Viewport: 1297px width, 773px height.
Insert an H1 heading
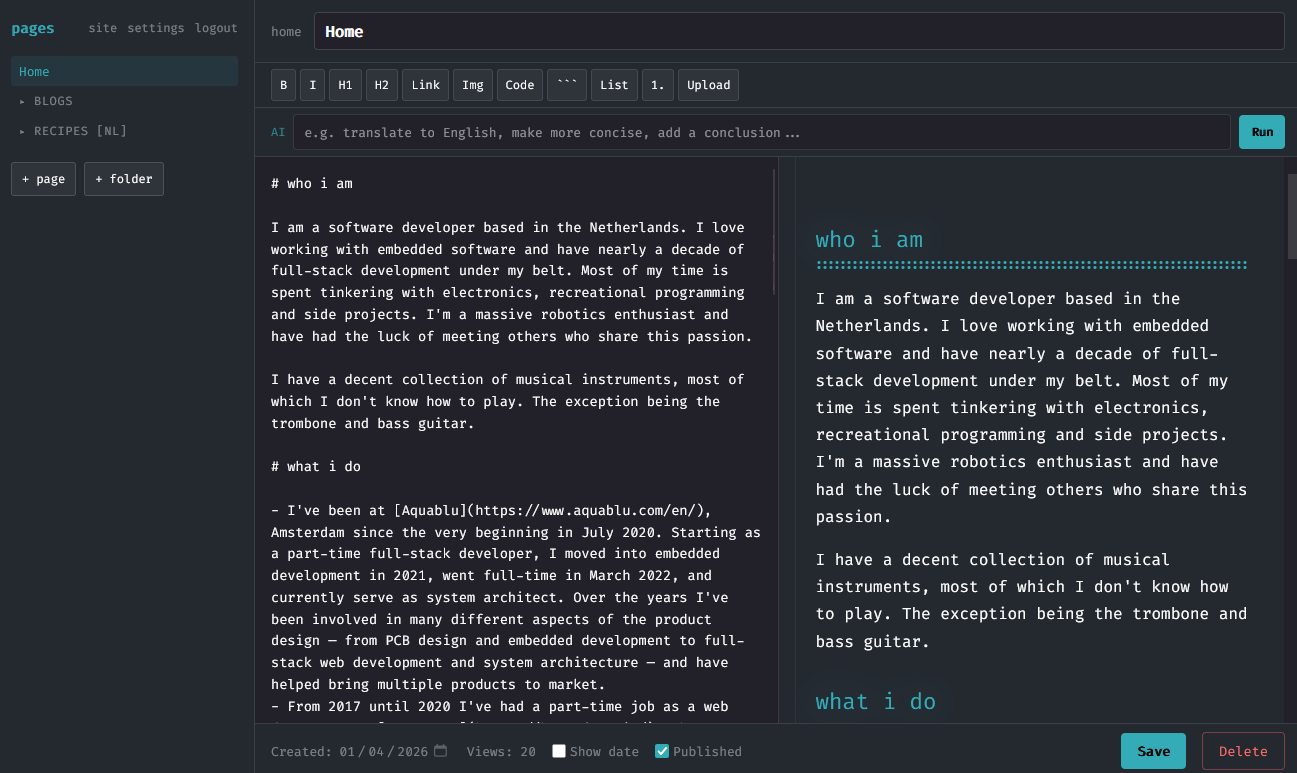(345, 85)
